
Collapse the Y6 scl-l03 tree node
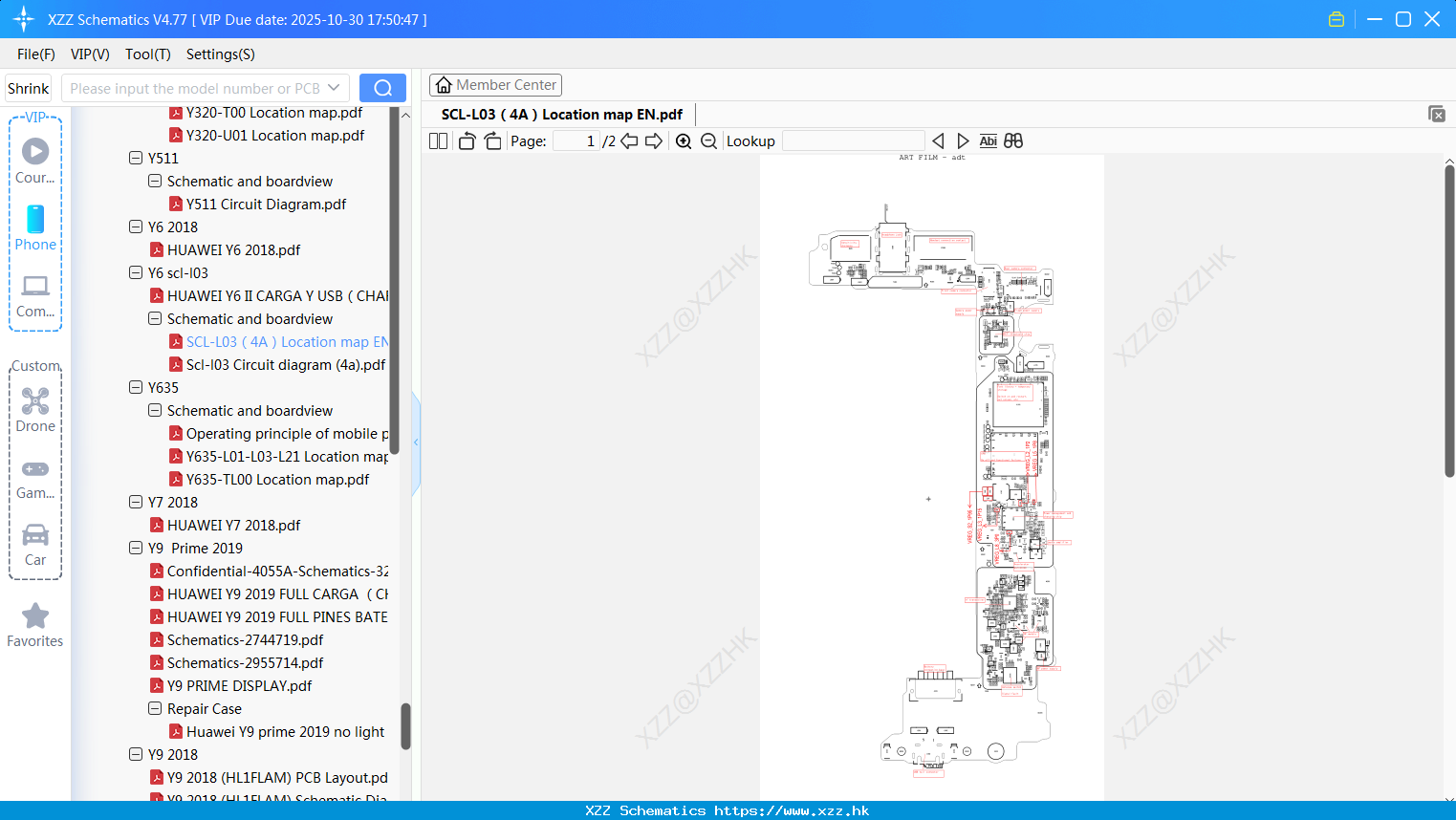click(136, 272)
